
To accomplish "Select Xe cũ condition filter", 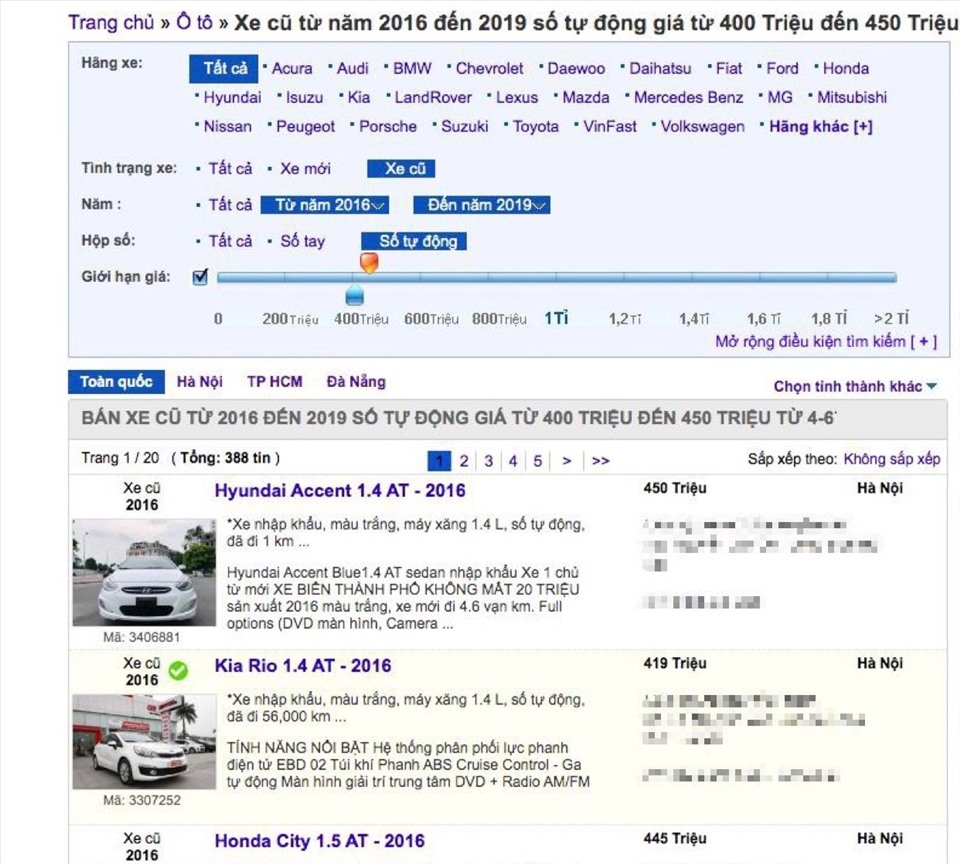I will click(x=401, y=168).
